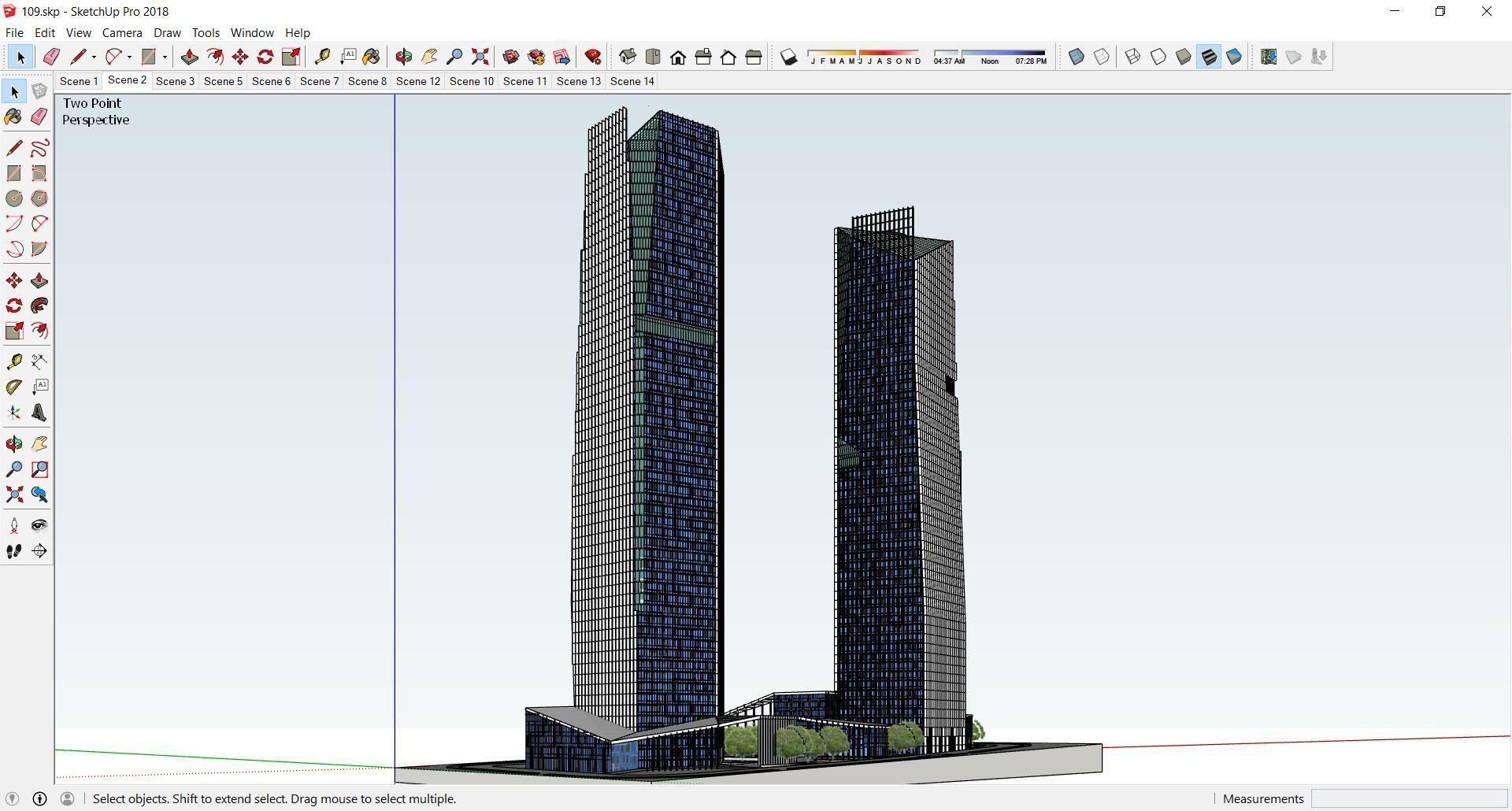Enable Shaded display style

1183,57
